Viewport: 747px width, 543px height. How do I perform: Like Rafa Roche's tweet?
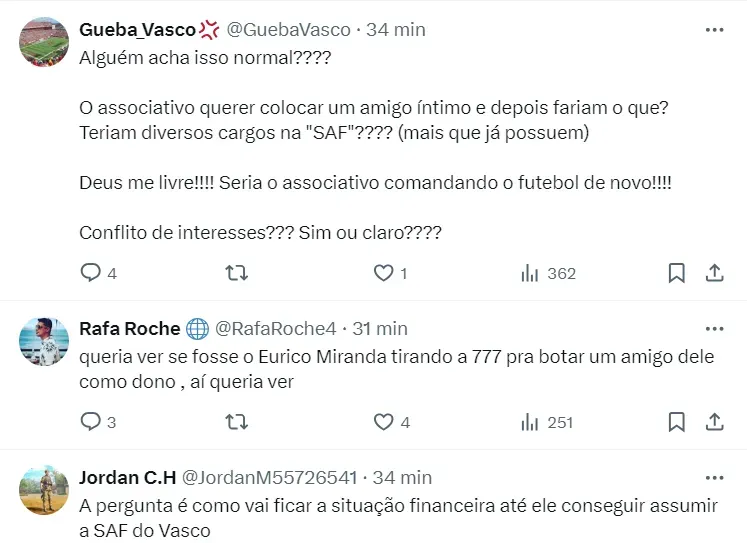click(x=383, y=422)
